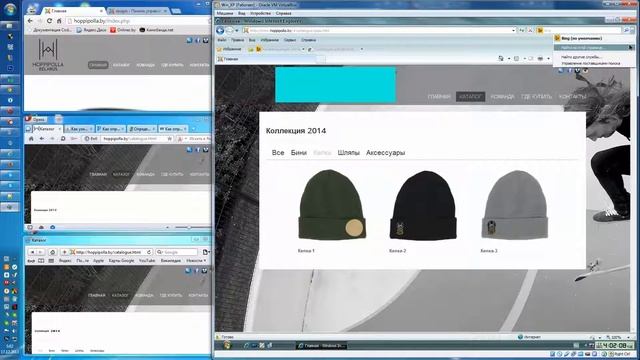Screen dimensions: 640x360
Task: Open IE's printer toolbar icon
Action: [540, 59]
